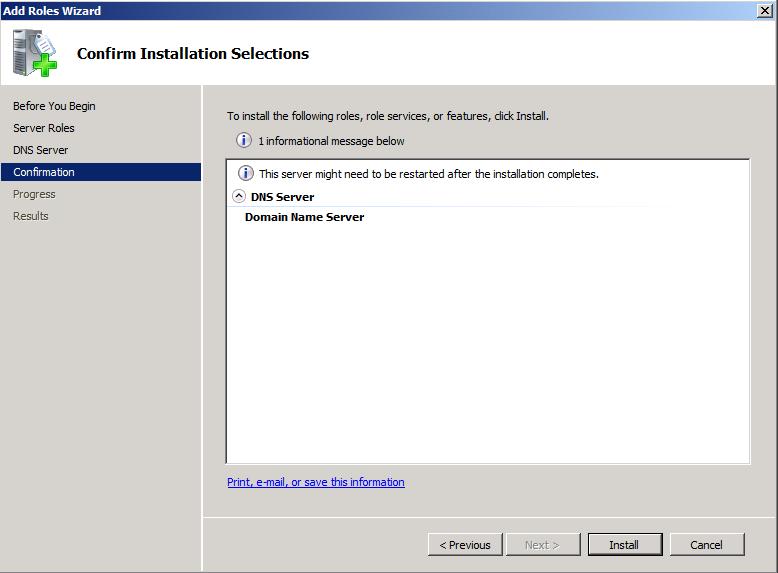Click the disabled Next button
Screen dimensions: 778x573
click(542, 545)
